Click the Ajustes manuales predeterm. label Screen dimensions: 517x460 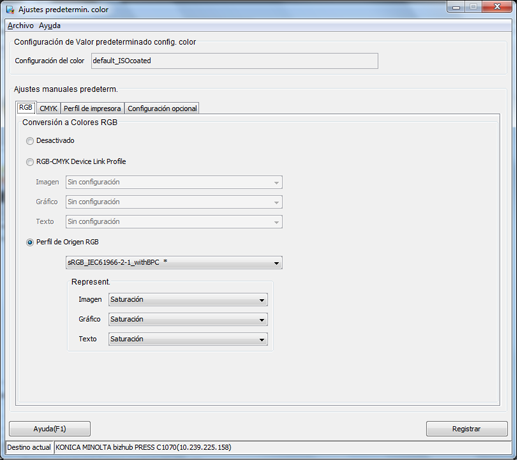(66, 89)
